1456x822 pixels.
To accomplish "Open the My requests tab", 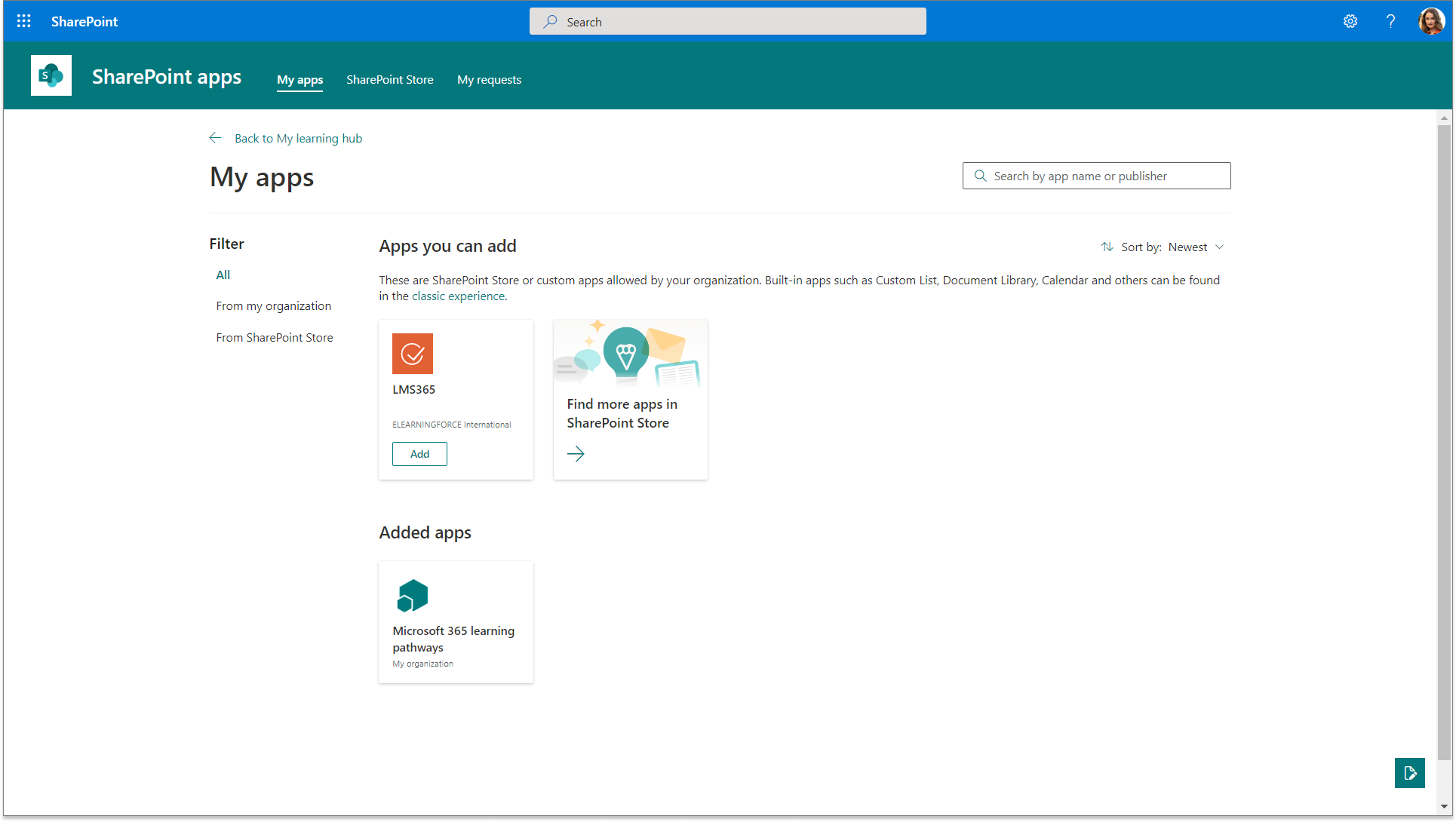I will 489,79.
